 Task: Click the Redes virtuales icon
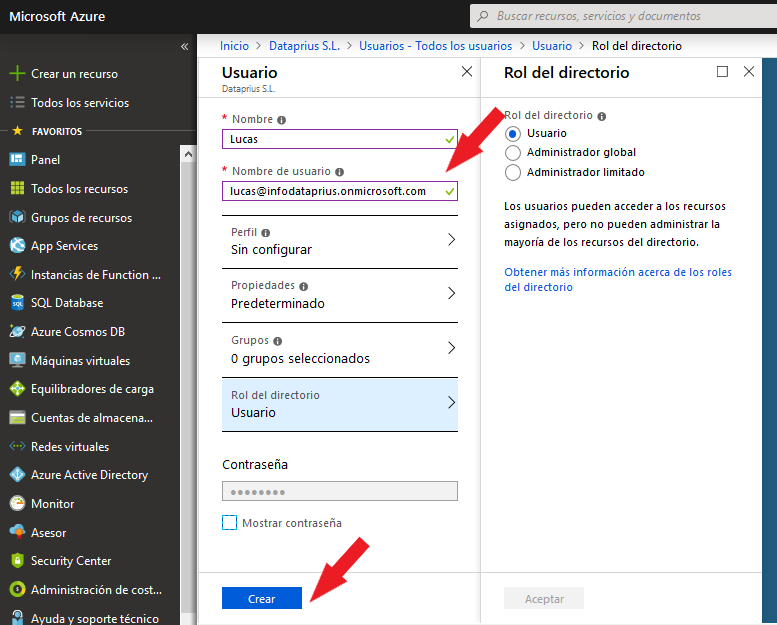[17, 446]
